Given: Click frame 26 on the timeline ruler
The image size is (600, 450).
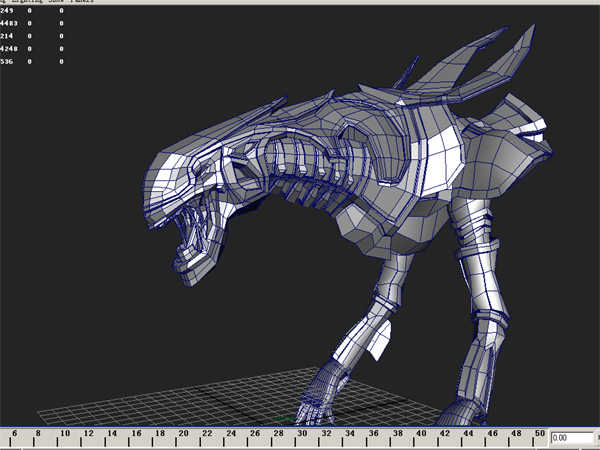Looking at the screenshot, I should [255, 433].
